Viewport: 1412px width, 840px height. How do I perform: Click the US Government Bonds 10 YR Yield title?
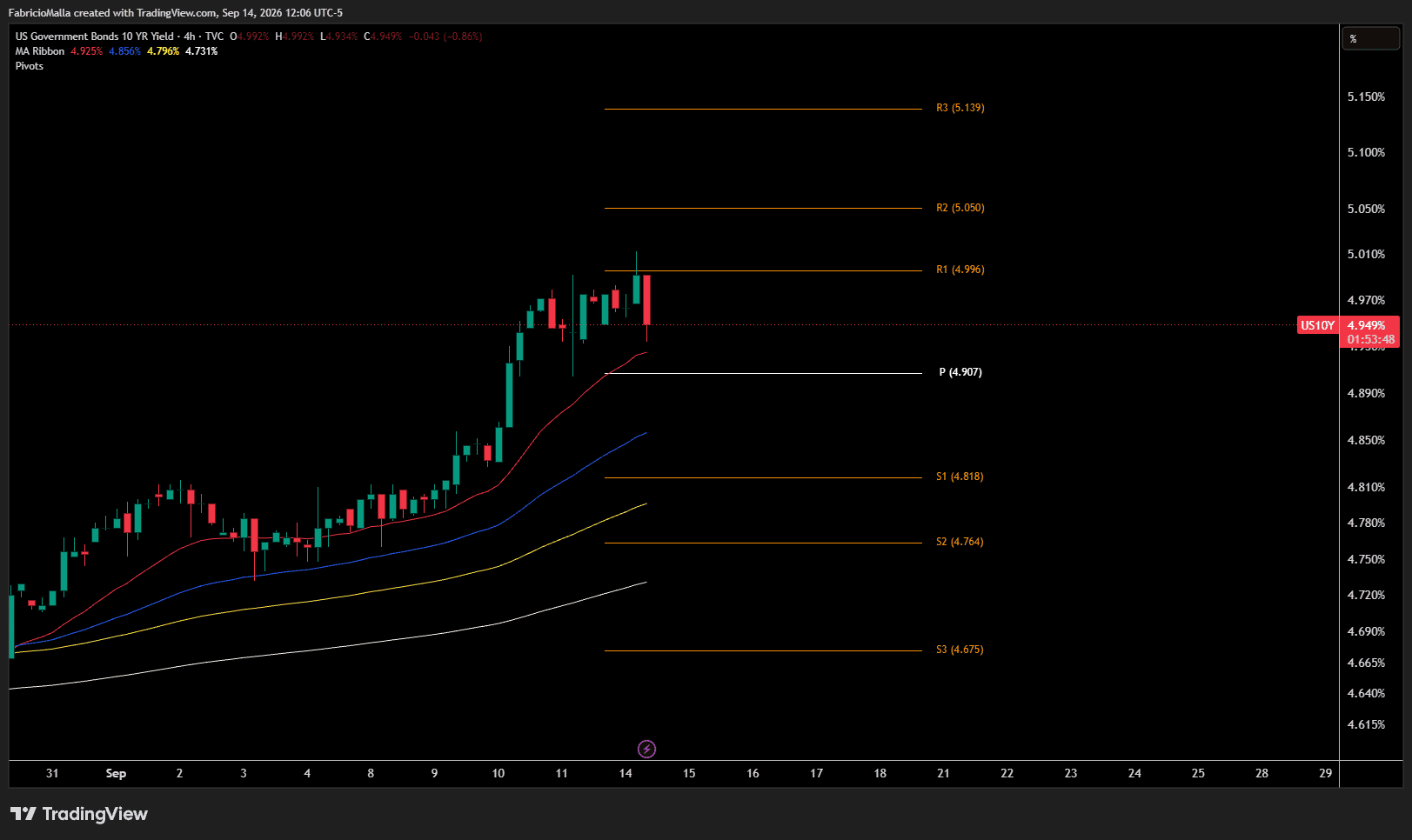[x=95, y=37]
